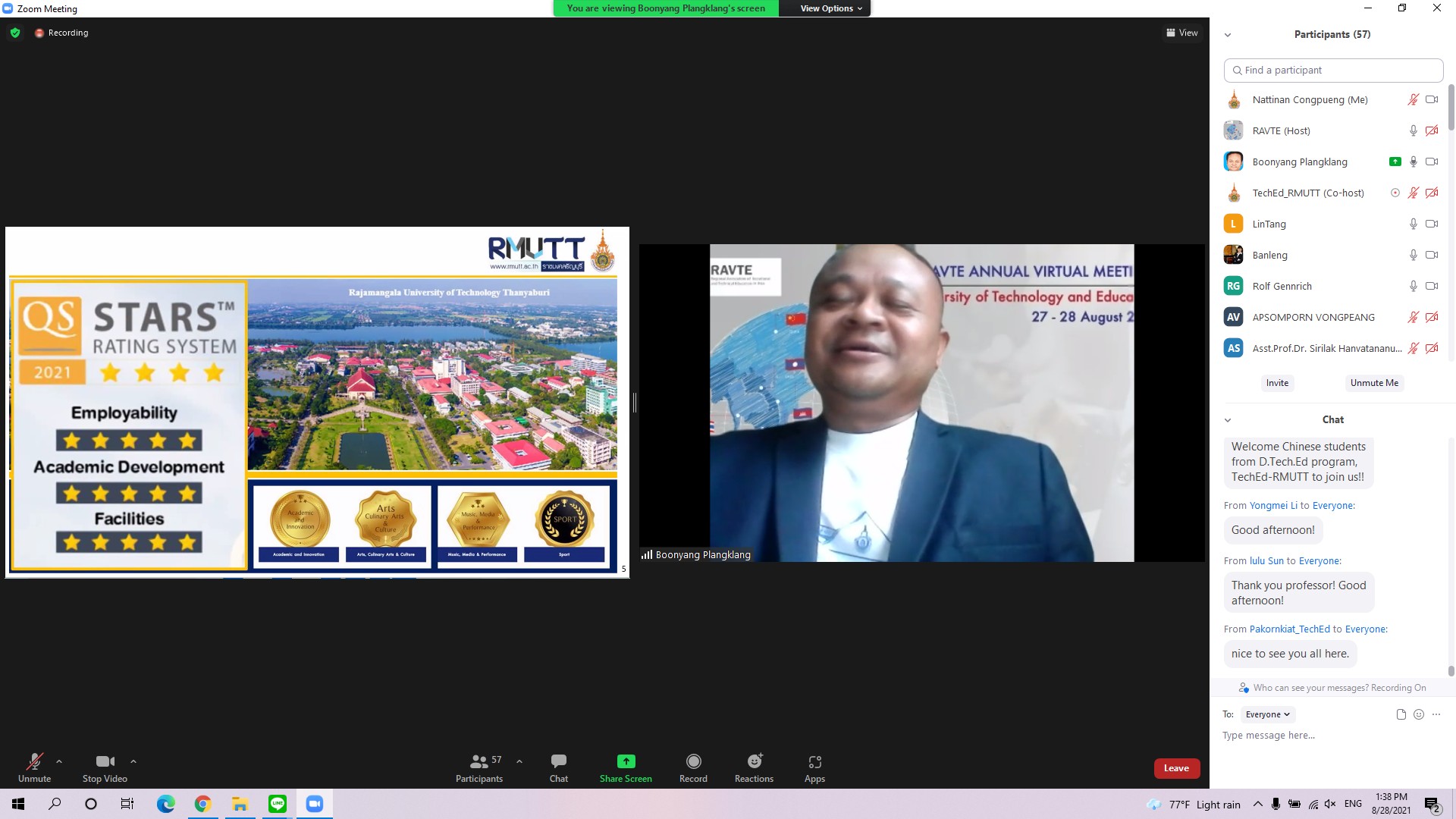This screenshot has width=1456, height=819.
Task: Collapse the Participants panel chevron
Action: click(x=1228, y=35)
